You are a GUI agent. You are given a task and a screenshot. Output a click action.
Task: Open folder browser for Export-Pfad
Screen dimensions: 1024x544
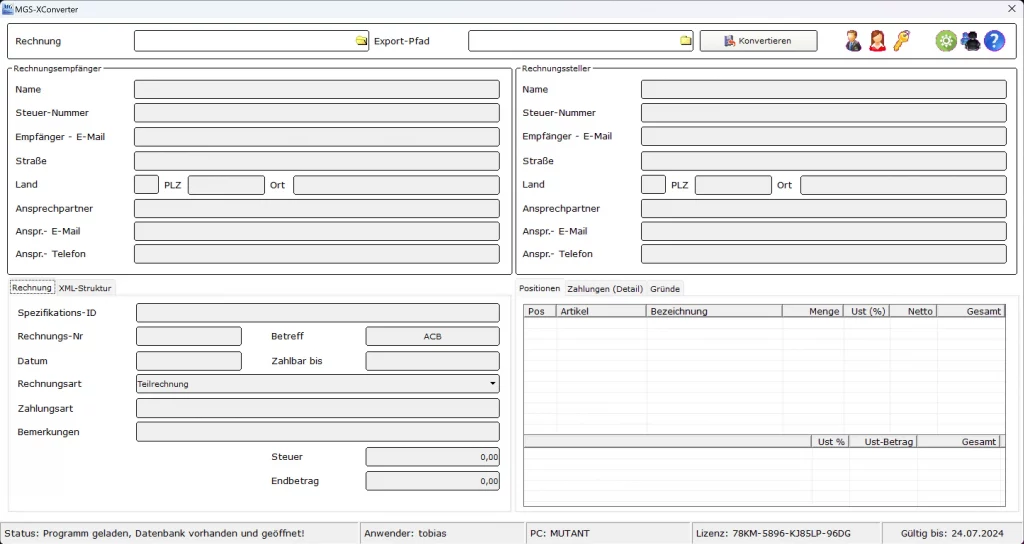click(x=686, y=41)
